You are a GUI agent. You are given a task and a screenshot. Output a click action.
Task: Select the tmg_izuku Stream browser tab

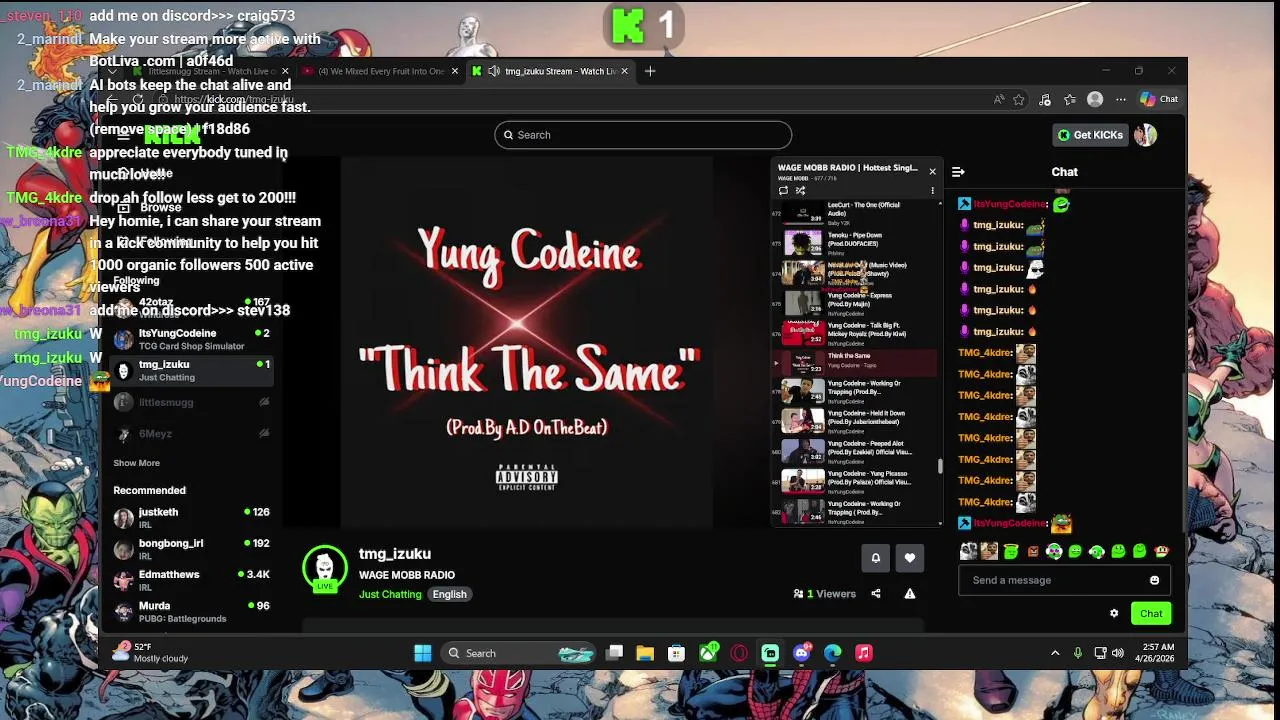pyautogui.click(x=550, y=71)
